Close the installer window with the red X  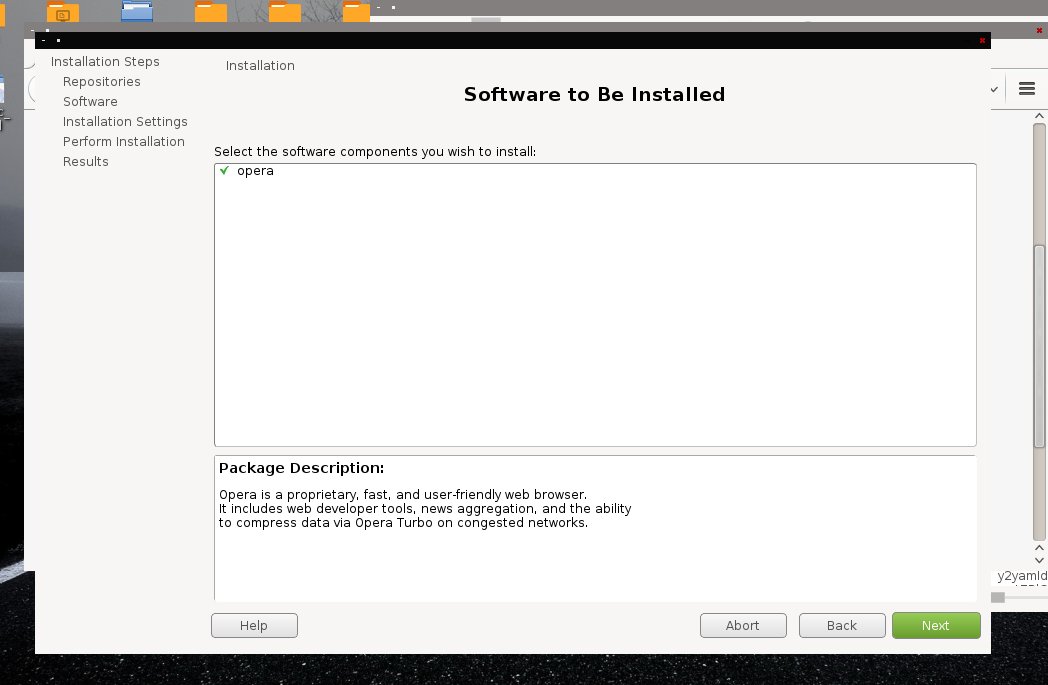click(x=982, y=41)
